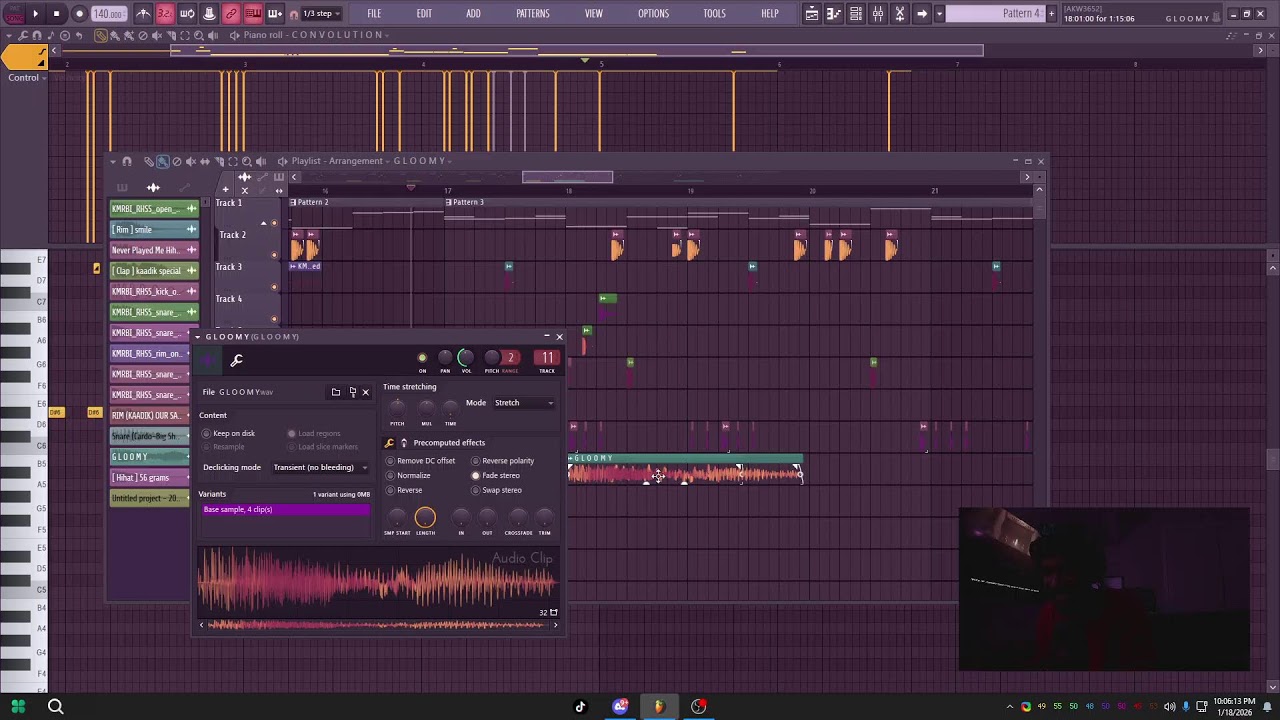The image size is (1280, 720).
Task: Open the TOOLS menu
Action: [715, 14]
